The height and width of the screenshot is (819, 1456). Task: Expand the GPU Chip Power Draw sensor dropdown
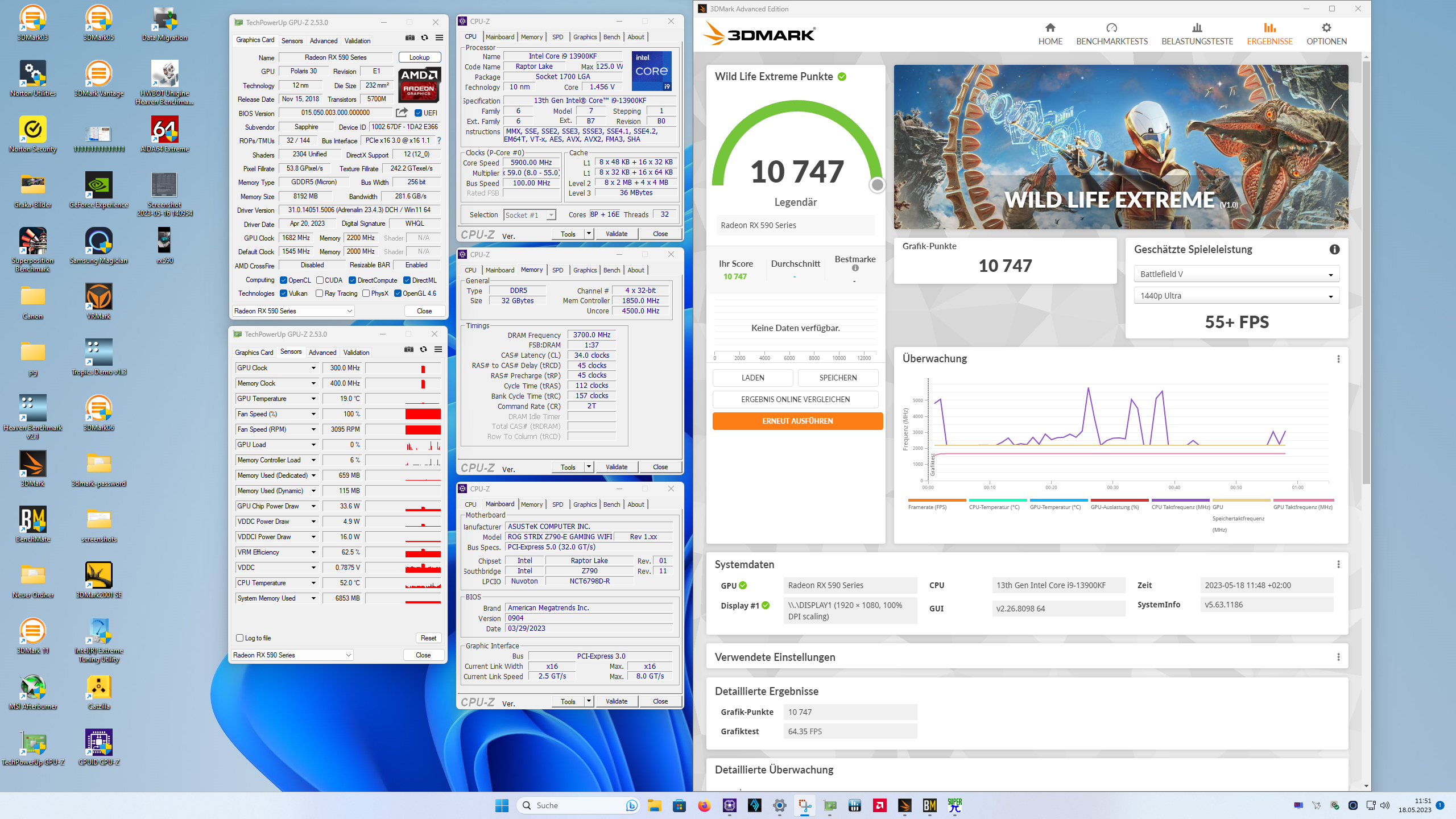pos(313,506)
